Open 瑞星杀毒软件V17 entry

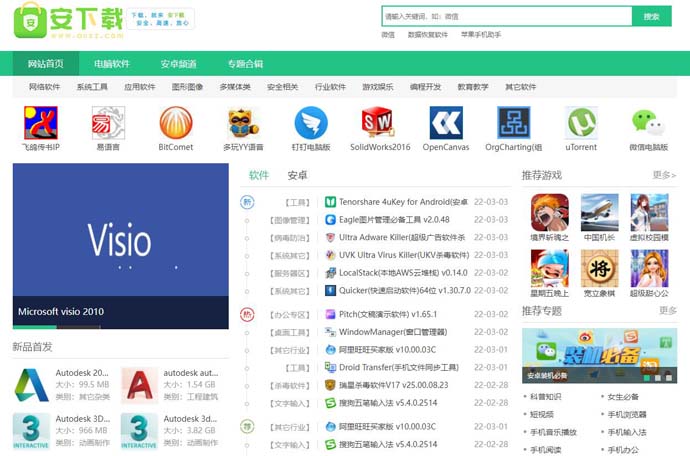pyautogui.click(x=393, y=385)
